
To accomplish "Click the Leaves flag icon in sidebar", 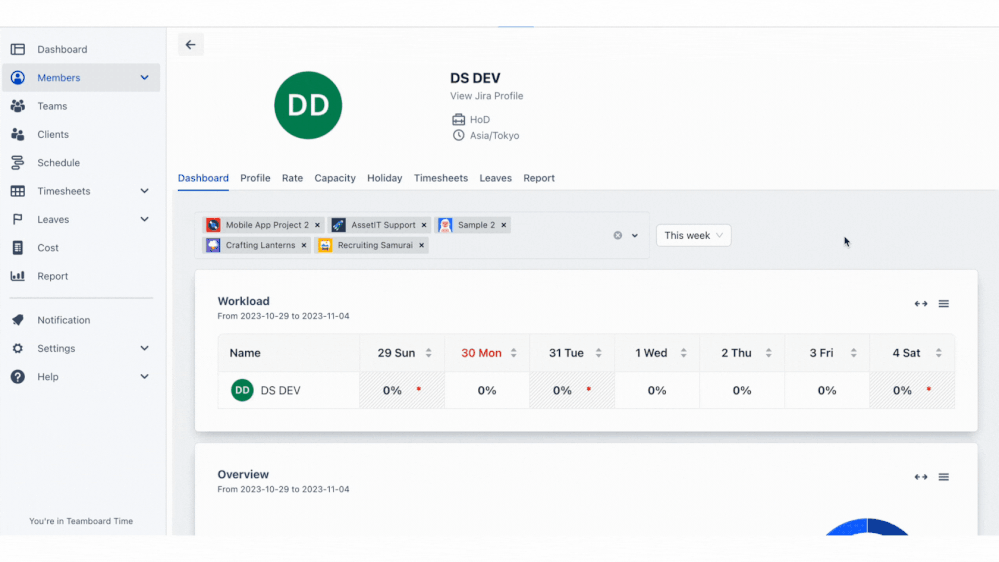I will click(x=18, y=219).
